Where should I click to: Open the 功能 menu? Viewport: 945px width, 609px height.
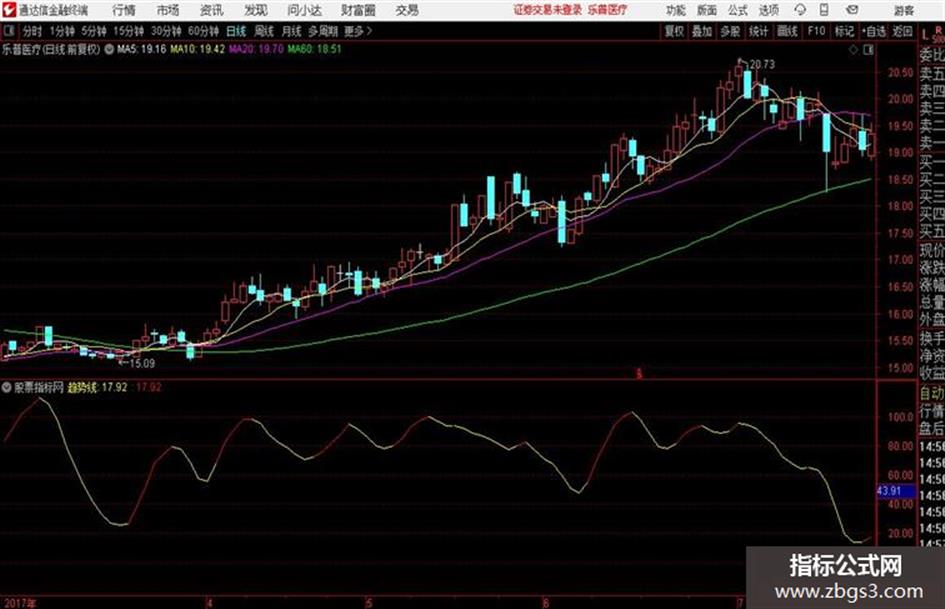676,10
